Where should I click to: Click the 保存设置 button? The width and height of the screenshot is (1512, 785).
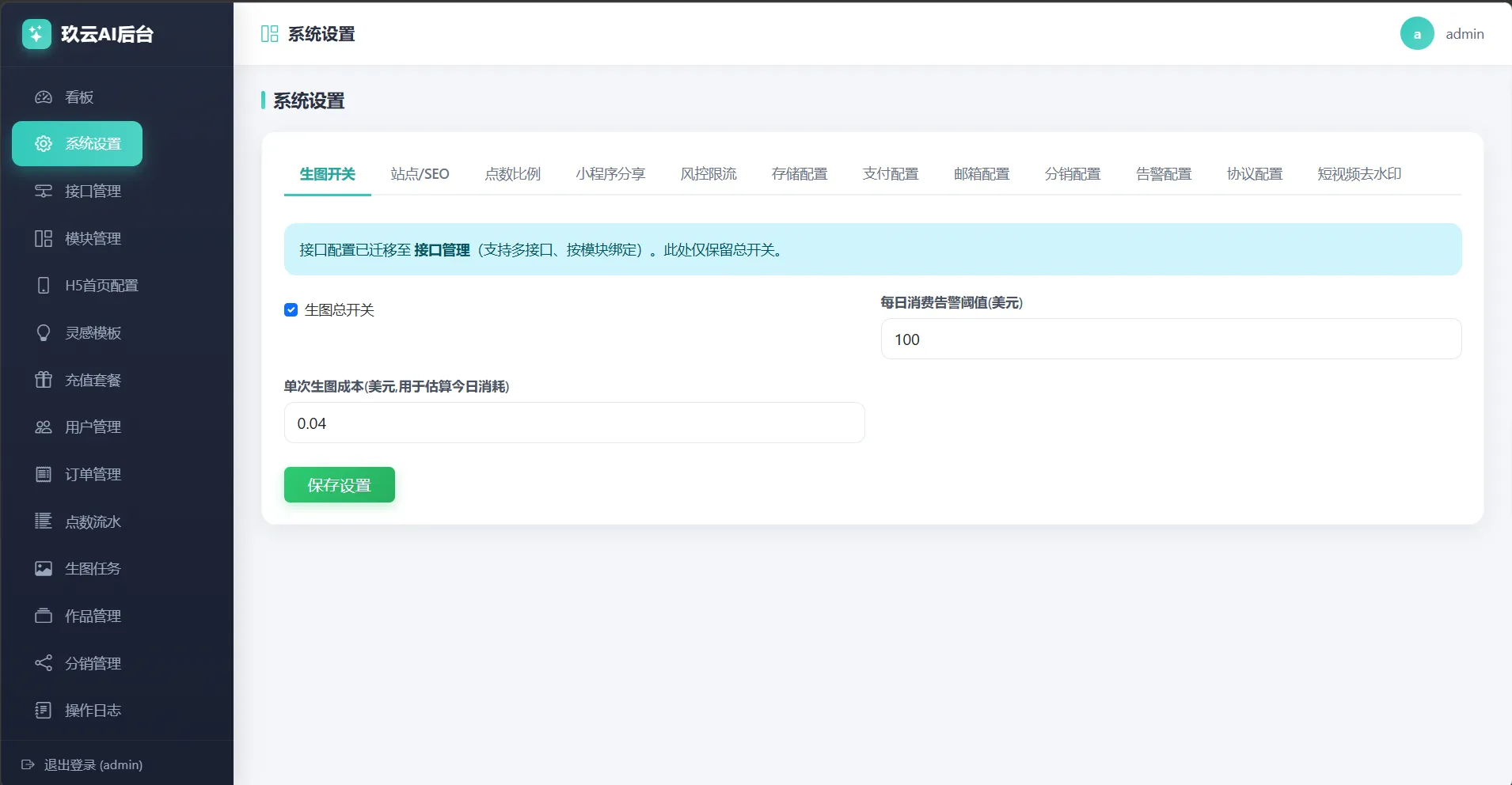pos(340,485)
